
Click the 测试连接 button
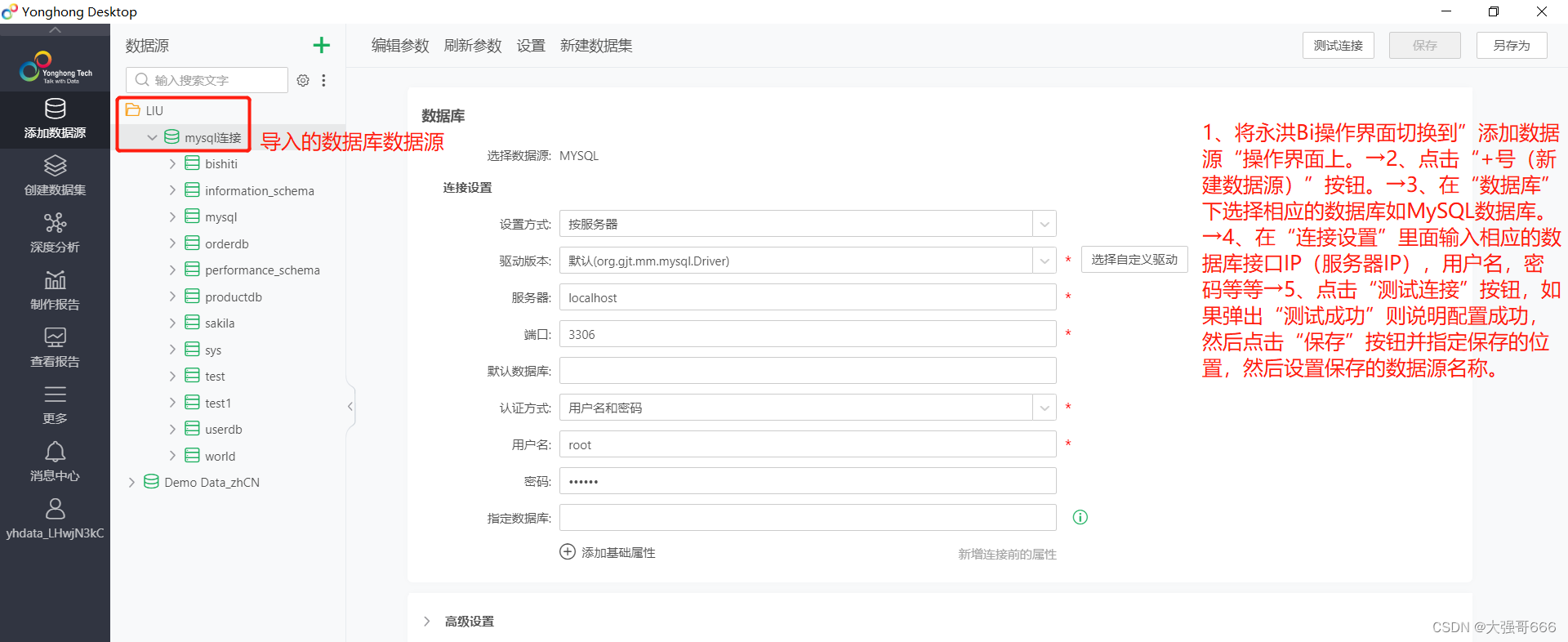click(1338, 46)
